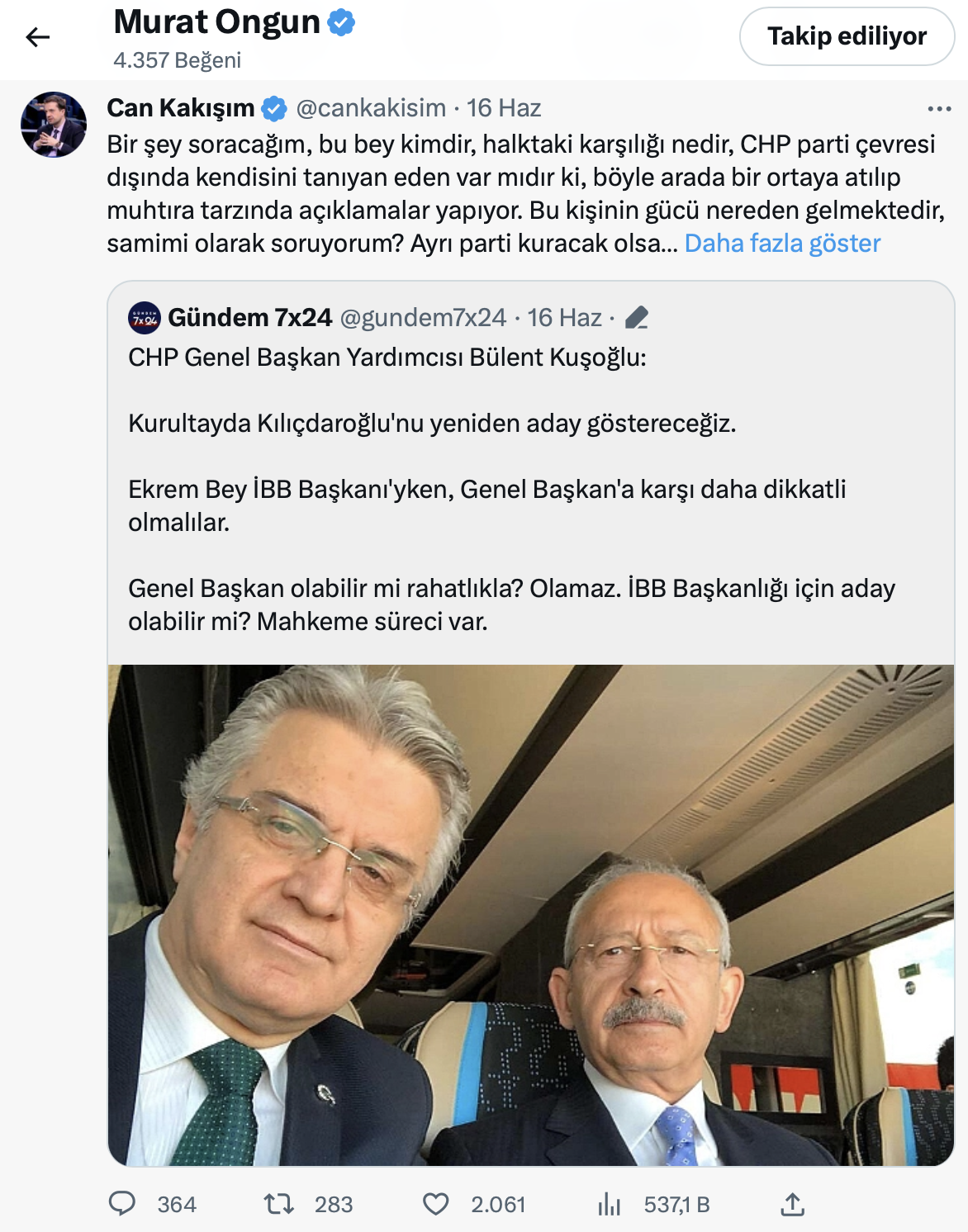Image resolution: width=968 pixels, height=1232 pixels.
Task: Open the three-dot more options menu
Action: tap(939, 109)
